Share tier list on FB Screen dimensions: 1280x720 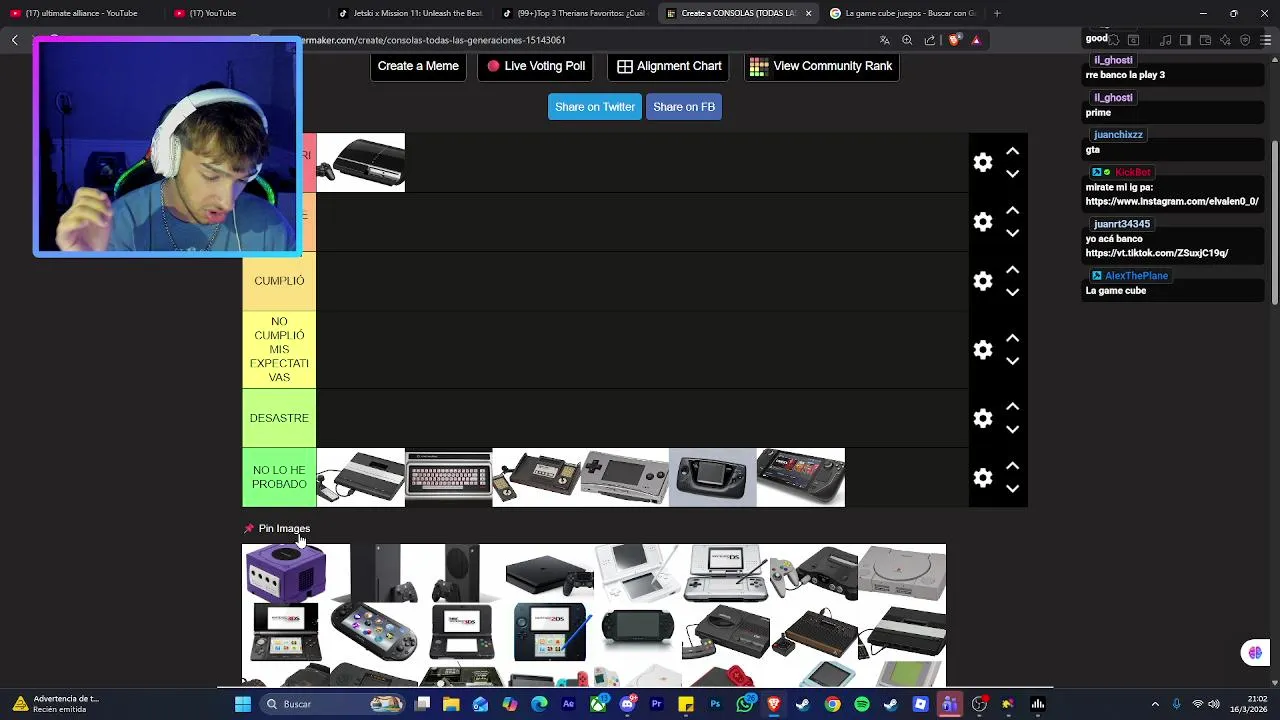(x=684, y=107)
